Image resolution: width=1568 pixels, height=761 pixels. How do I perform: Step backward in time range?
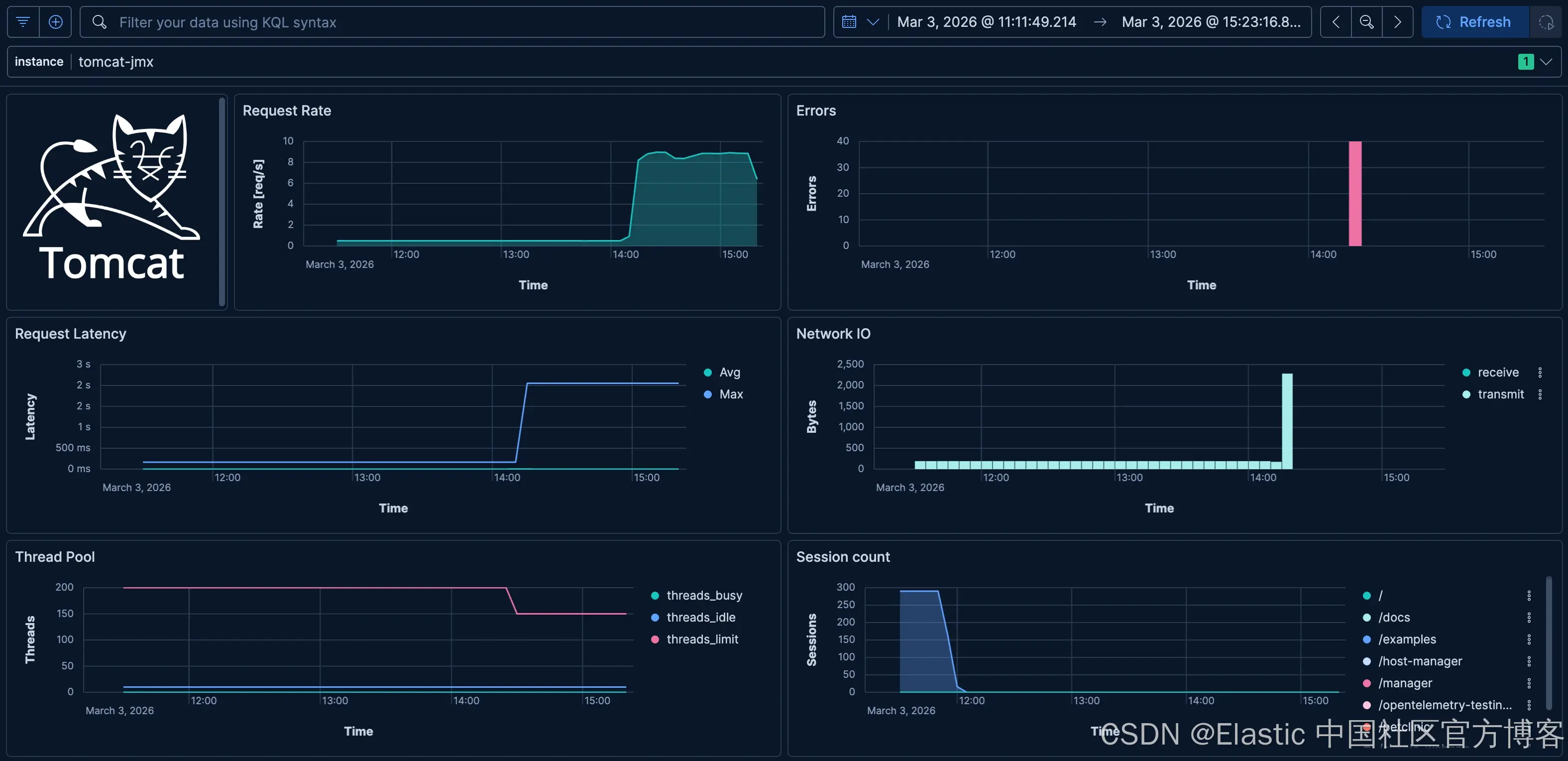pos(1336,22)
